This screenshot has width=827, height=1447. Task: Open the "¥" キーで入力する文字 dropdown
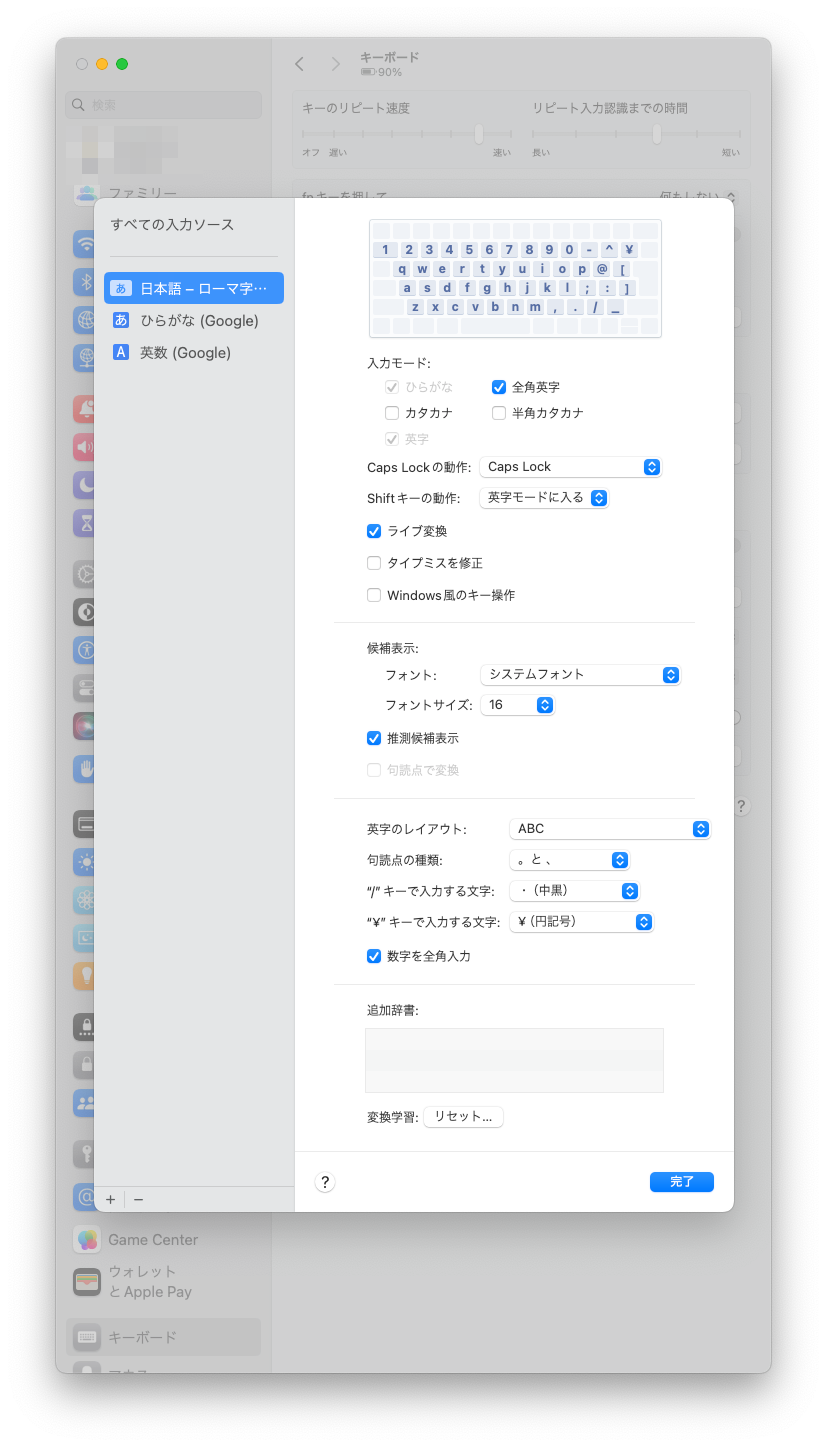click(x=581, y=922)
